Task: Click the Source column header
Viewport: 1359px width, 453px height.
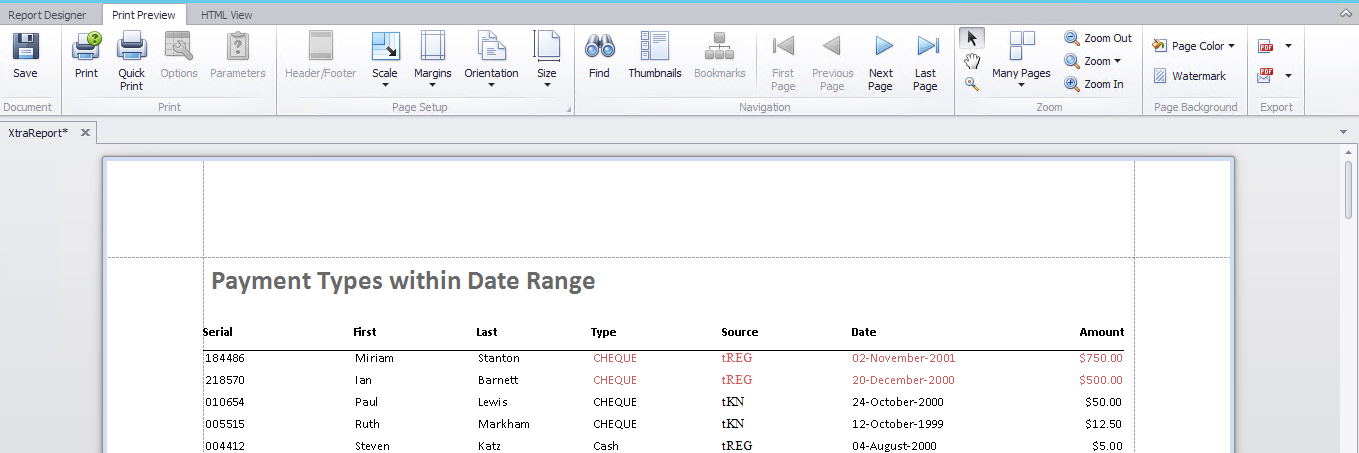Action: pyautogui.click(x=740, y=332)
